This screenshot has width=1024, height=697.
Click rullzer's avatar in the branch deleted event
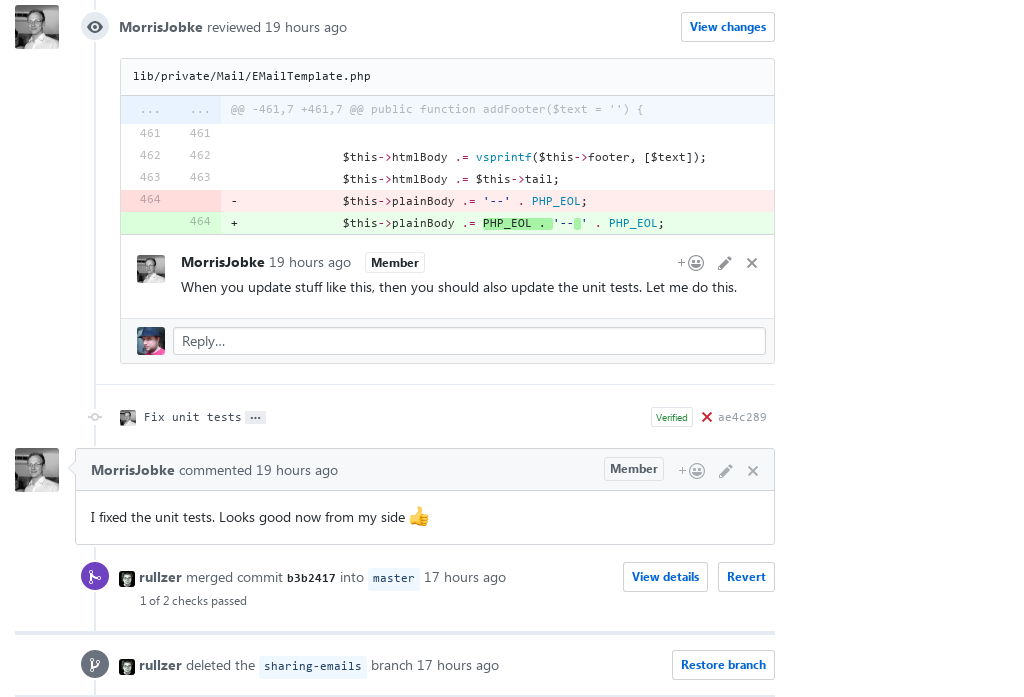[127, 666]
